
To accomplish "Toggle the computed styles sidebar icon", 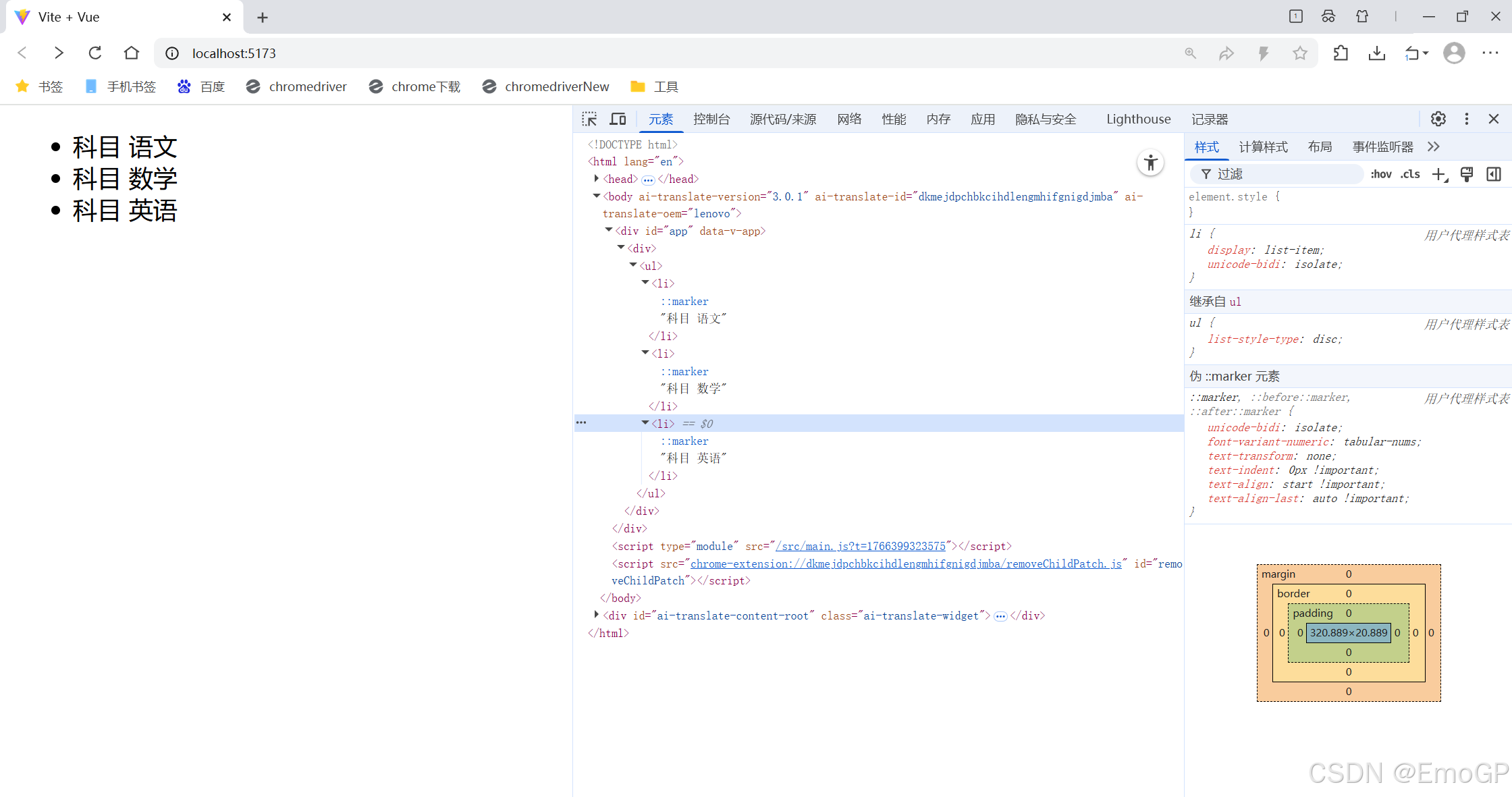I will pos(1493,175).
